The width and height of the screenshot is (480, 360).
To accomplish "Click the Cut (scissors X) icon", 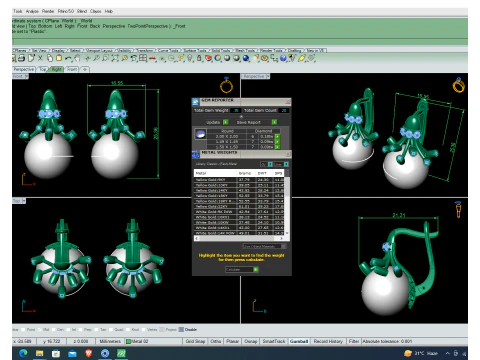I will pos(40,58).
